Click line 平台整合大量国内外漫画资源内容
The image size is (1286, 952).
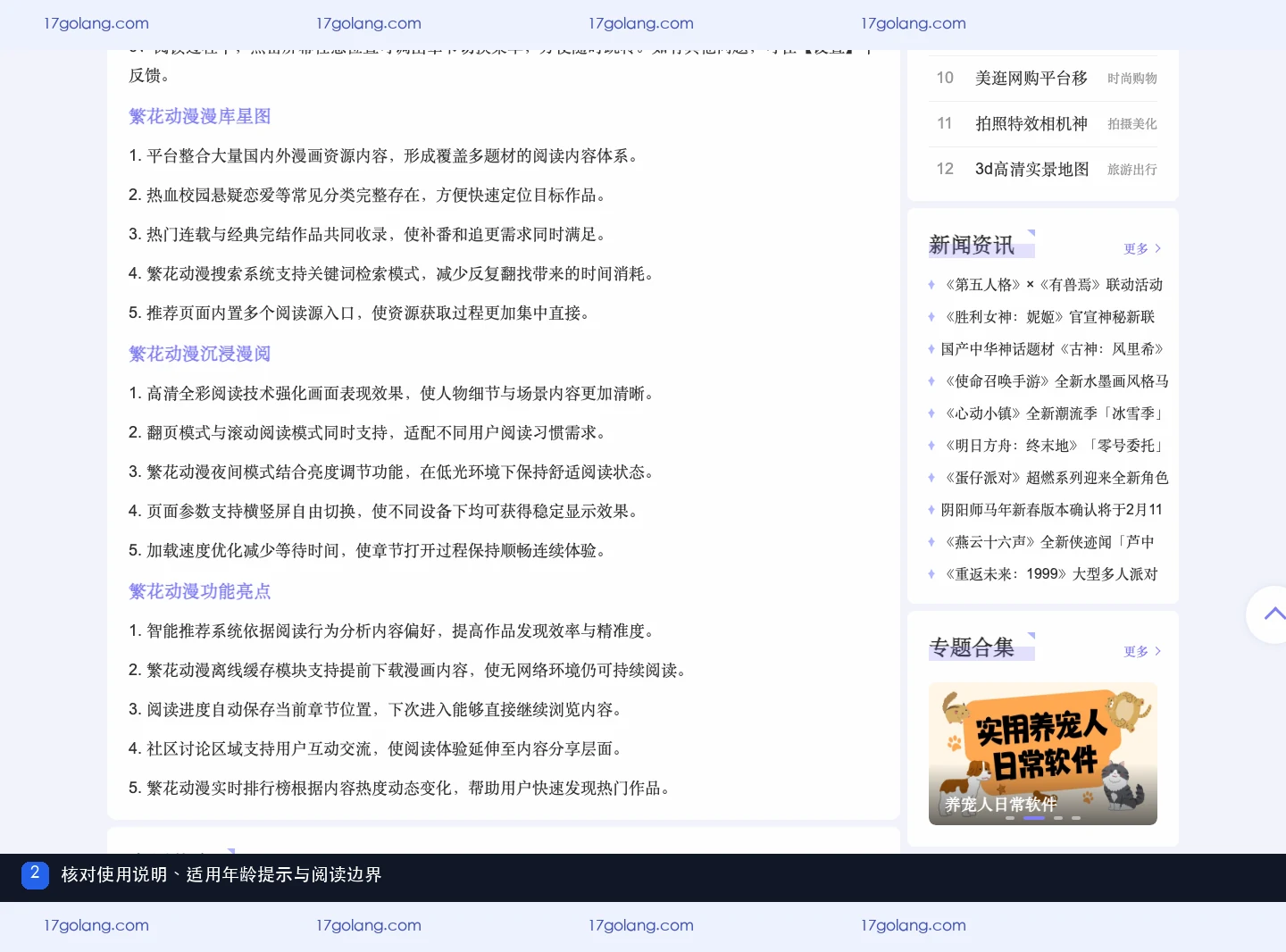click(x=386, y=156)
